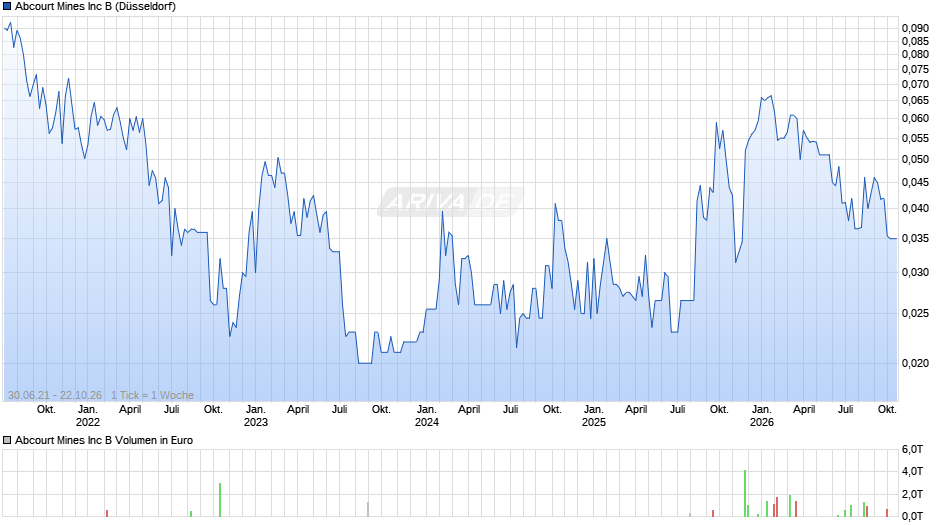This screenshot has width=940, height=526.
Task: Click the 0,035 price axis label
Action: (915, 239)
